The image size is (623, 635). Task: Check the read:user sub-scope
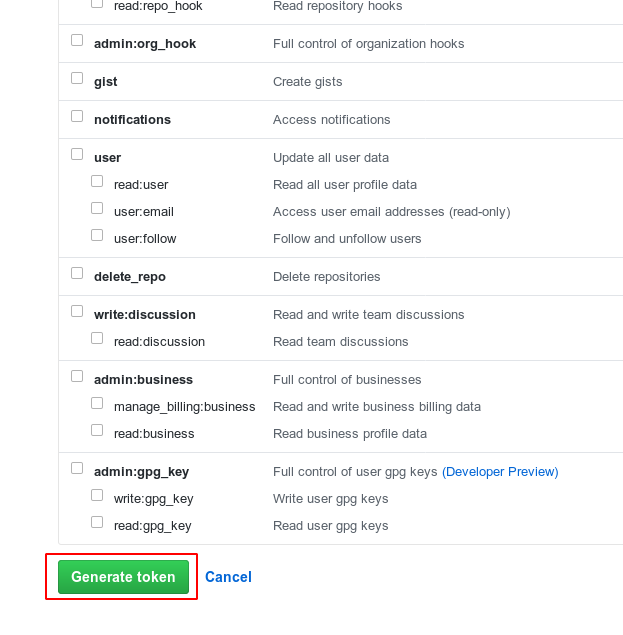(97, 182)
